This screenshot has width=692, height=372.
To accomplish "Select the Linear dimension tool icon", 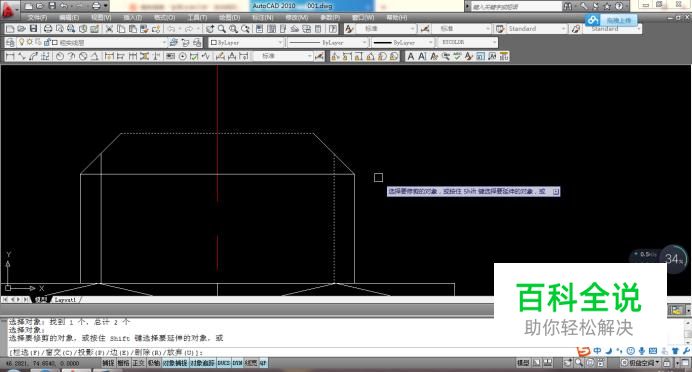I will (x=10, y=56).
